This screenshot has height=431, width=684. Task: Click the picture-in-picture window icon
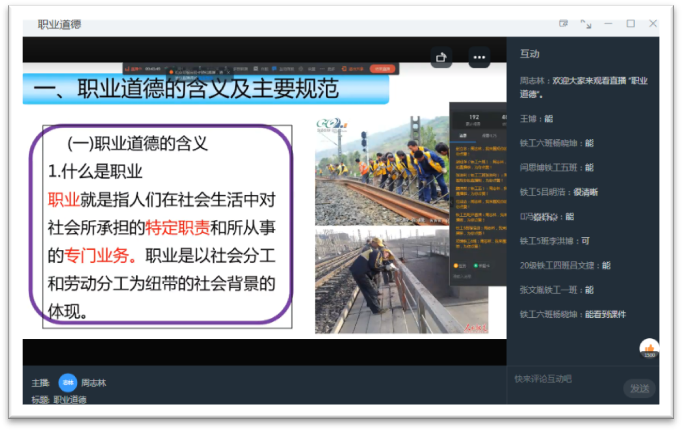coord(563,23)
